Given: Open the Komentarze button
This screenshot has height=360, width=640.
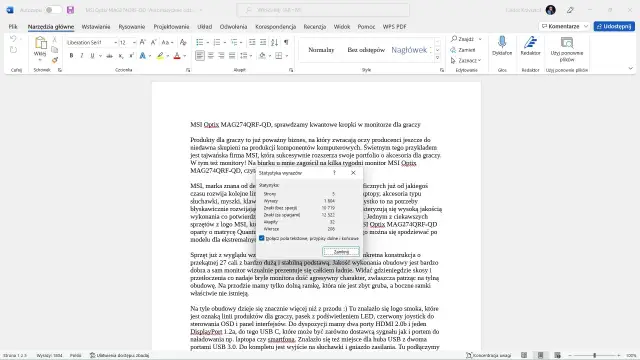Looking at the screenshot, I should [x=564, y=26].
